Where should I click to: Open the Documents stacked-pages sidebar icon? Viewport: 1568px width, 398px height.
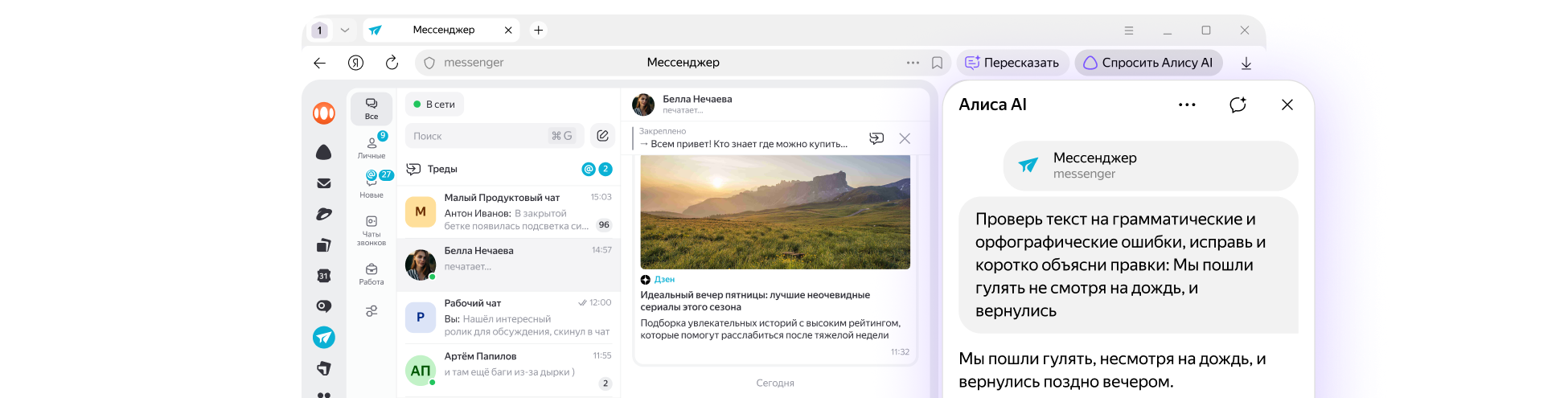[324, 244]
